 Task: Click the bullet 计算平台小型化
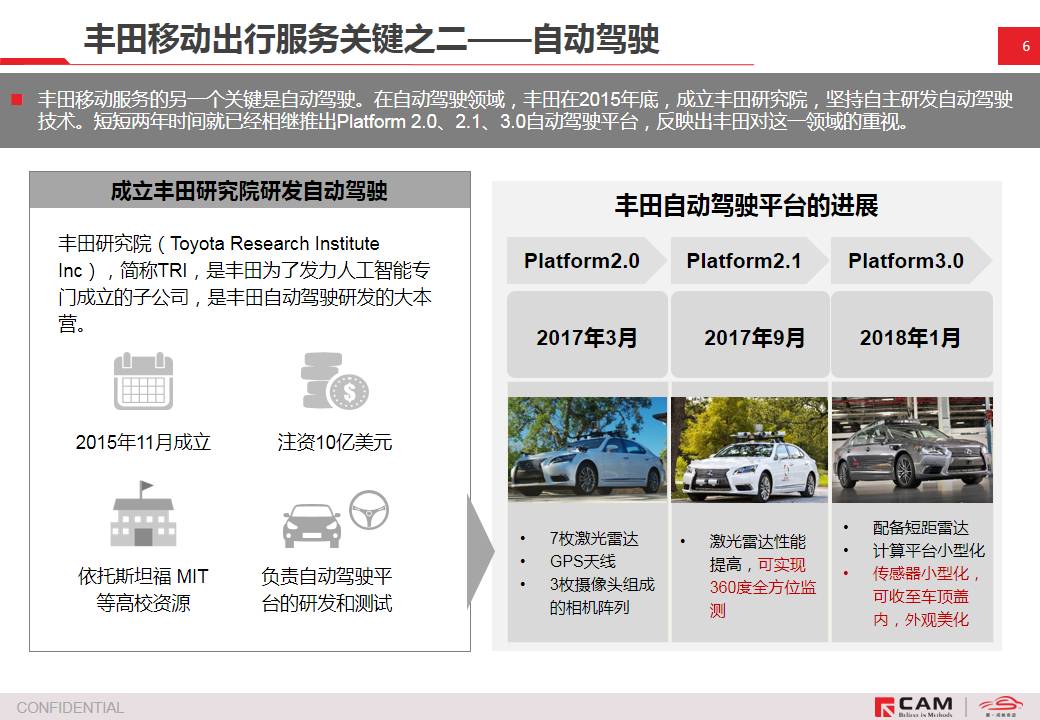[929, 550]
